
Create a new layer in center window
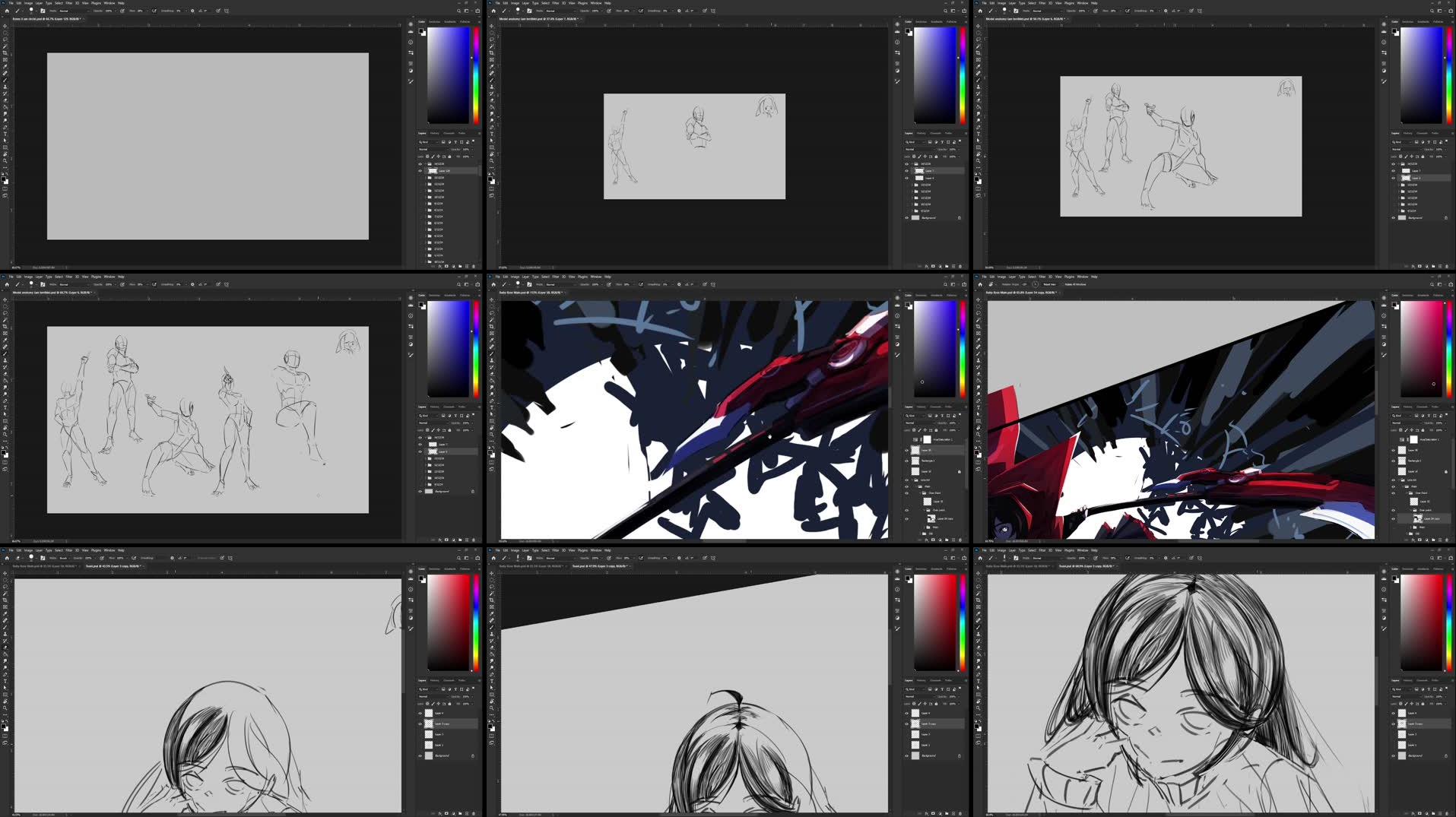tap(953, 540)
